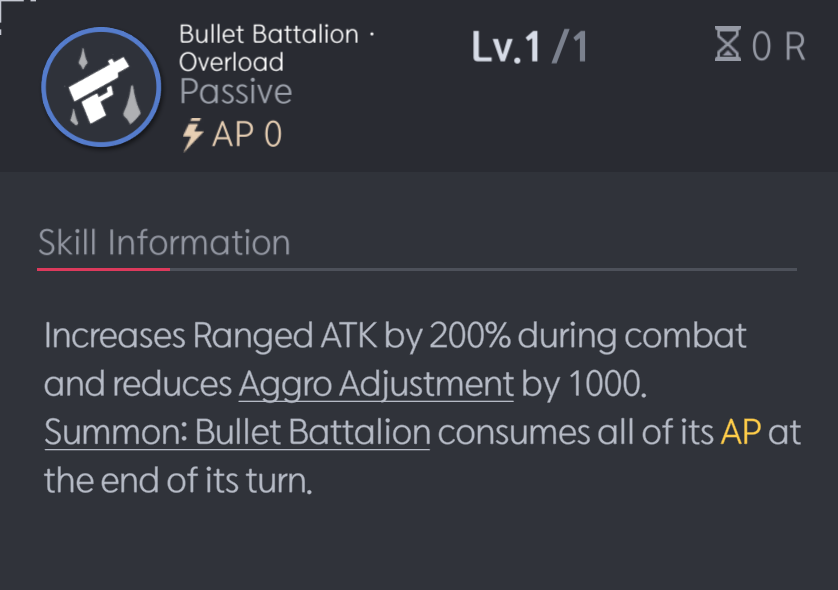Click the Lv.1 /1 level indicator
838x590 pixels.
tap(530, 47)
